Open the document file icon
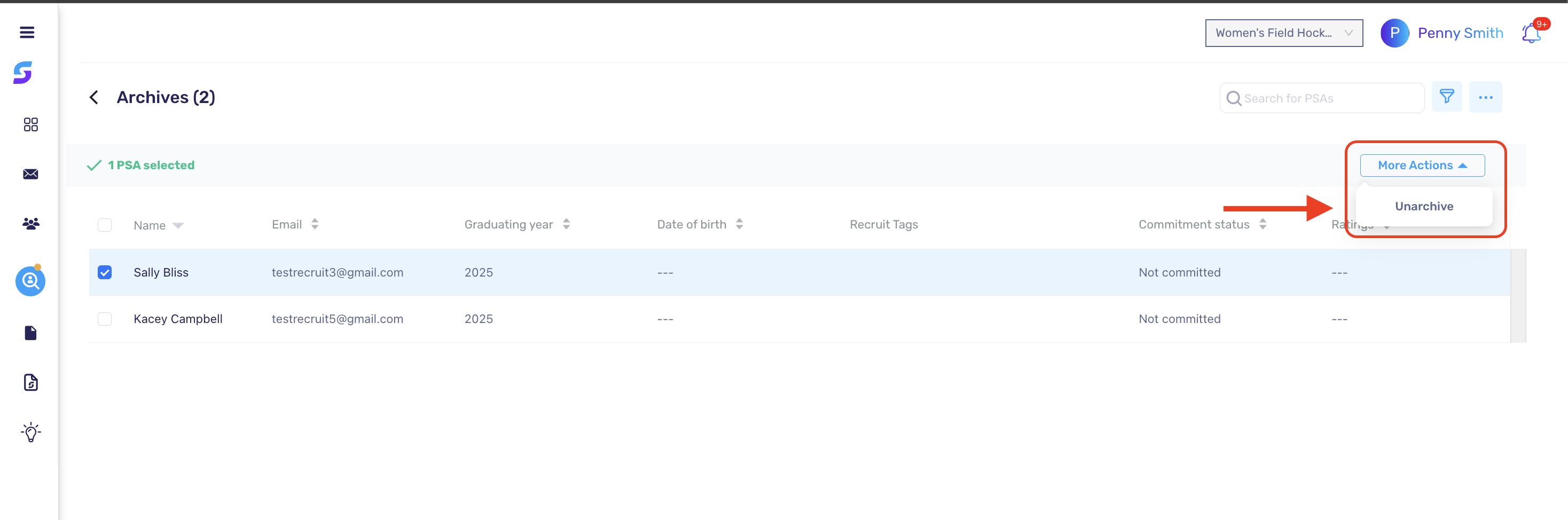The image size is (1568, 520). coord(30,333)
